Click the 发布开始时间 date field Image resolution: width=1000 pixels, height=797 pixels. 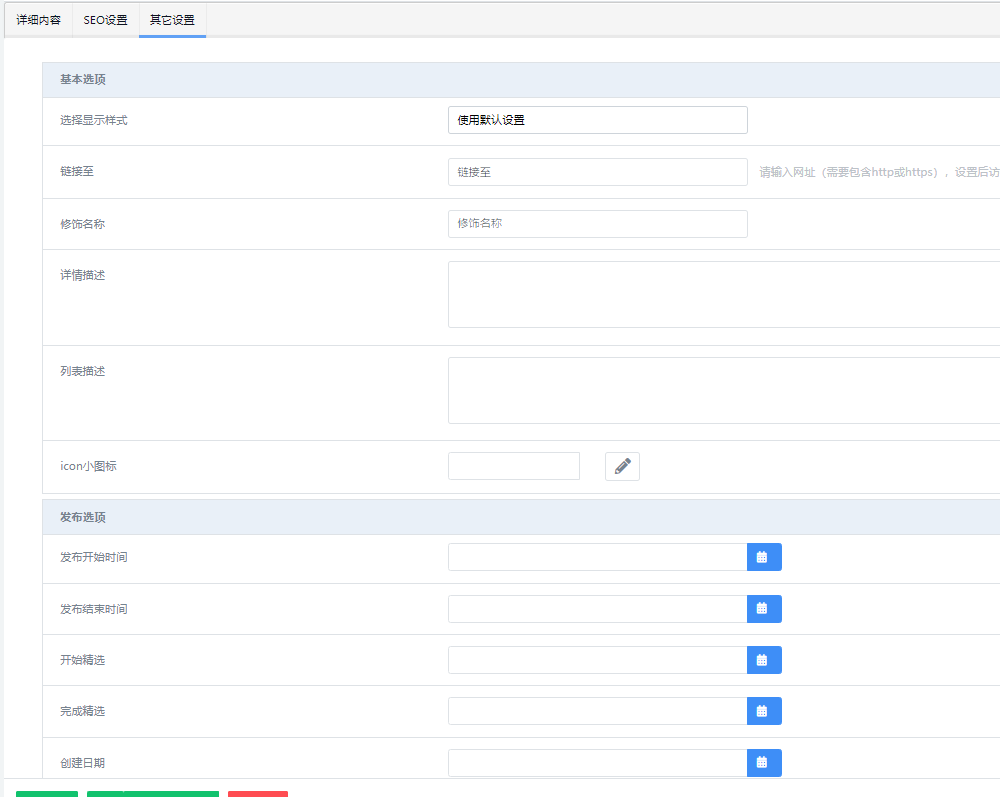[597, 557]
